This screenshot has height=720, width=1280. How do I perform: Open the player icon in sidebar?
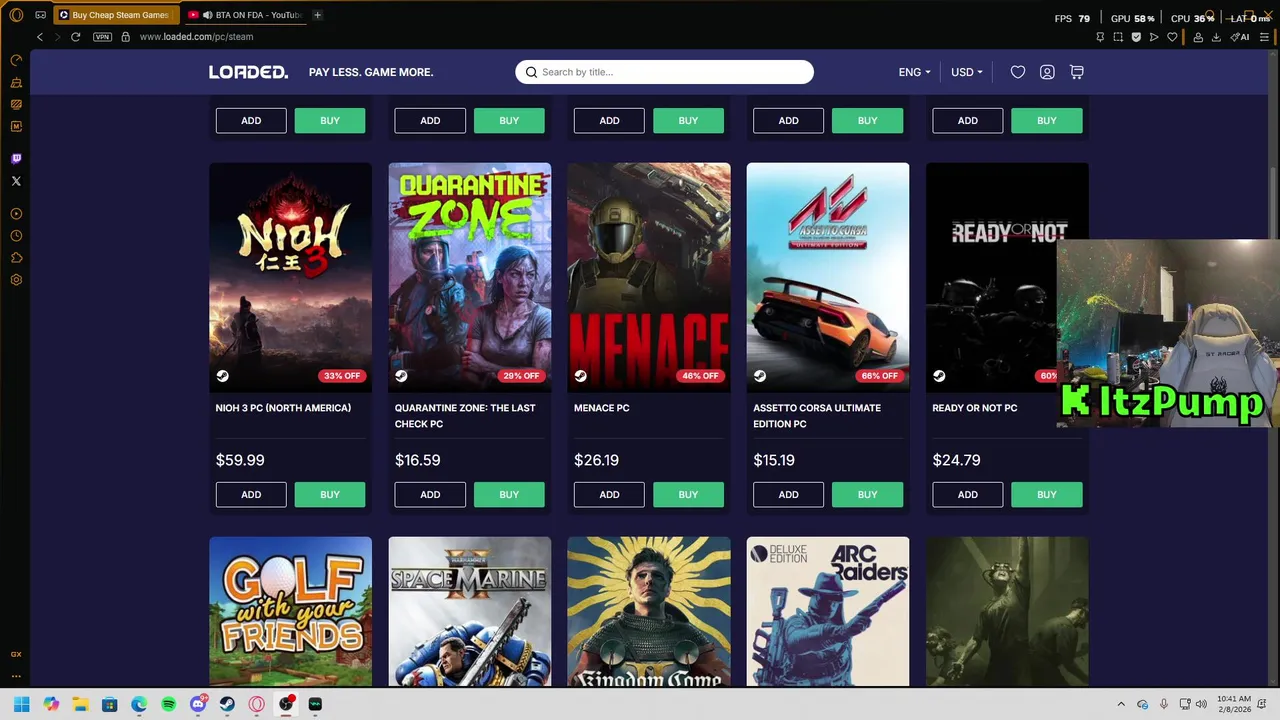pyautogui.click(x=16, y=214)
